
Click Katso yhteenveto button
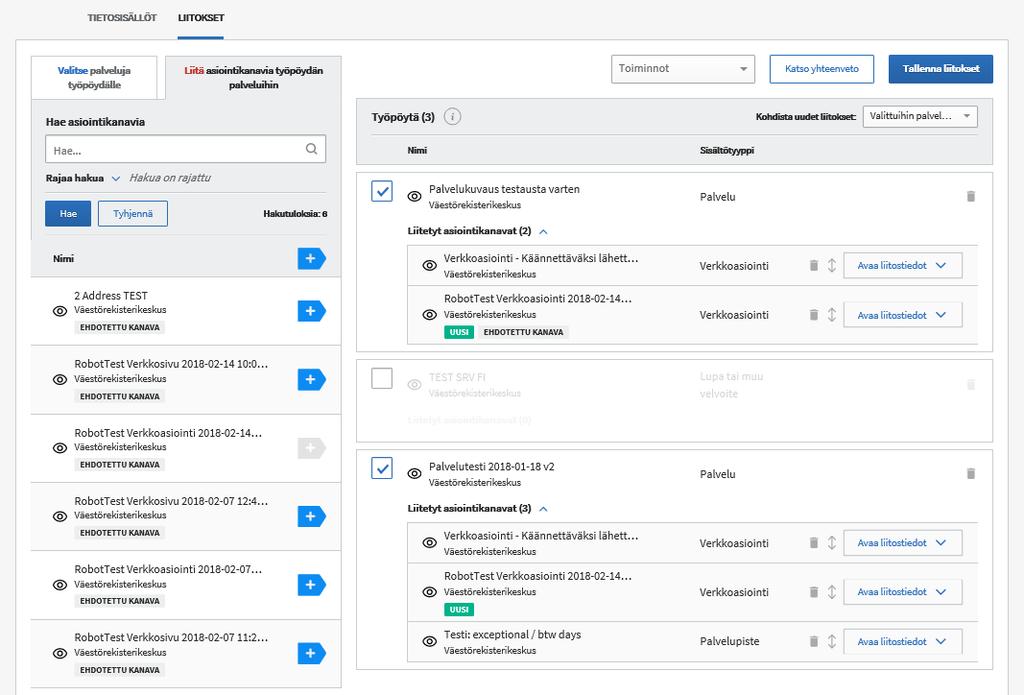(822, 69)
